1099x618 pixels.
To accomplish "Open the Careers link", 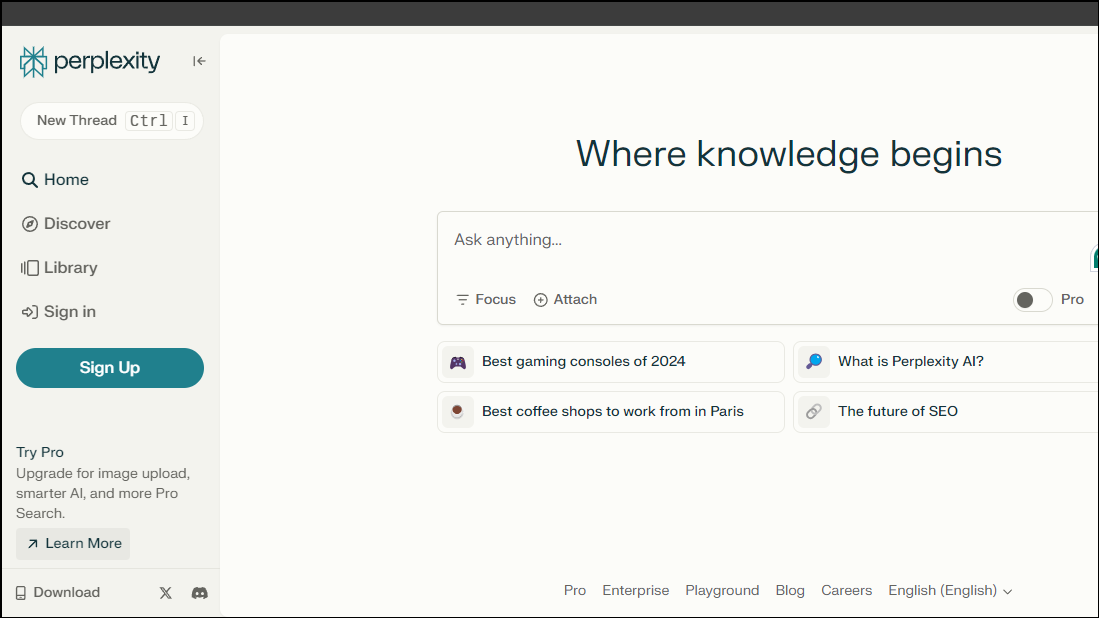I will coord(846,591).
